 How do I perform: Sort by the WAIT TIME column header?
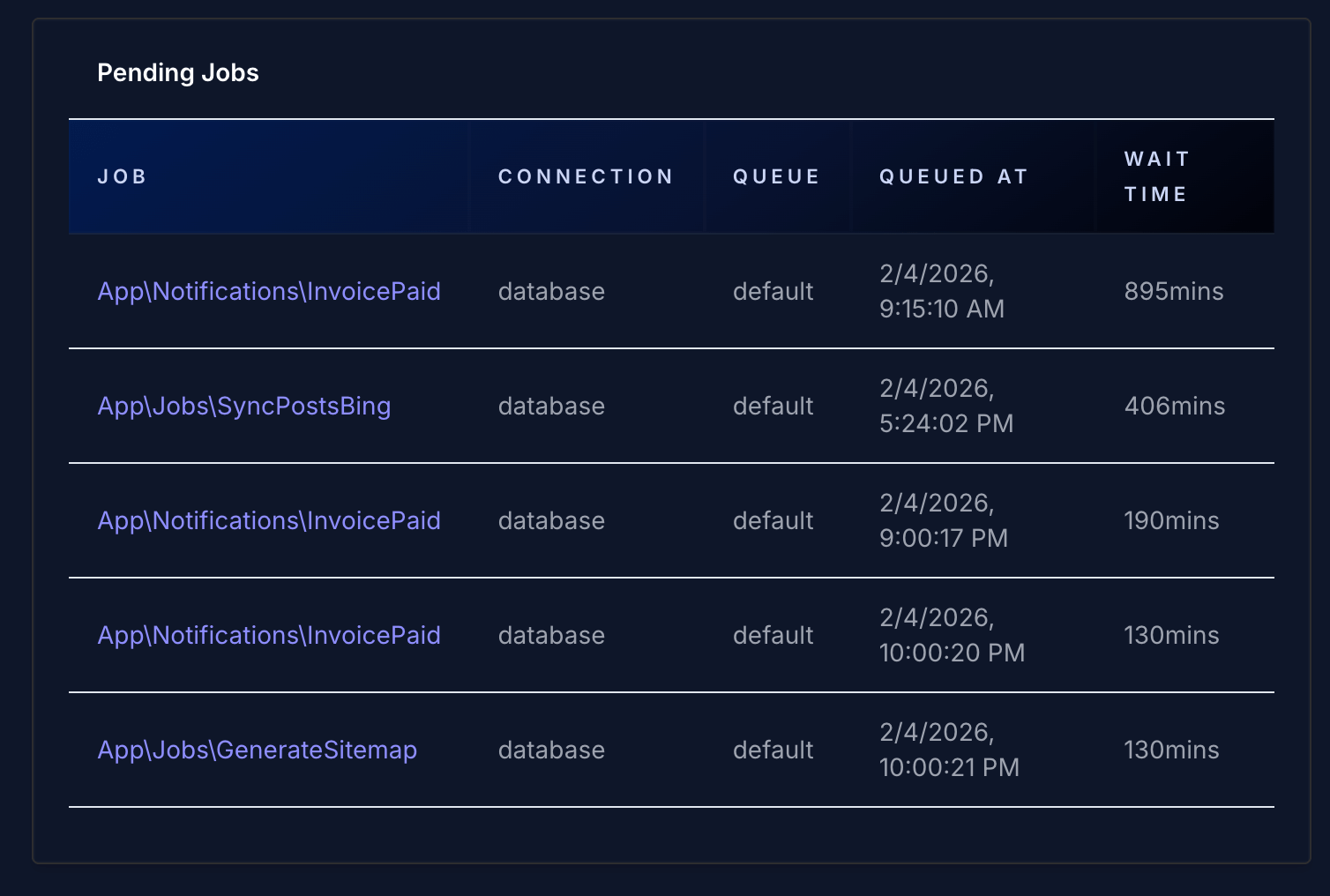(x=1156, y=176)
